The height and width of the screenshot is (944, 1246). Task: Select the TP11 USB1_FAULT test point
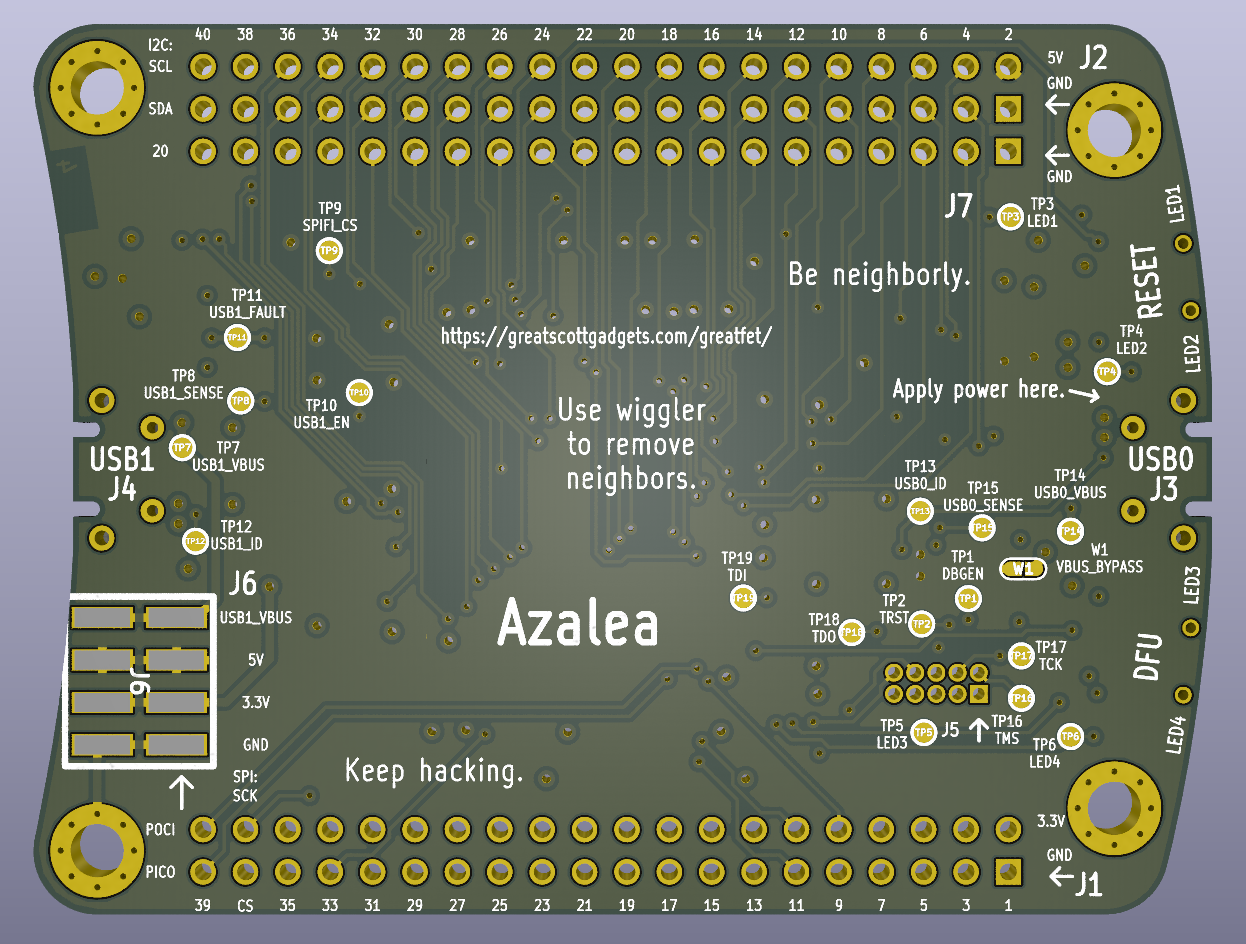click(x=236, y=338)
